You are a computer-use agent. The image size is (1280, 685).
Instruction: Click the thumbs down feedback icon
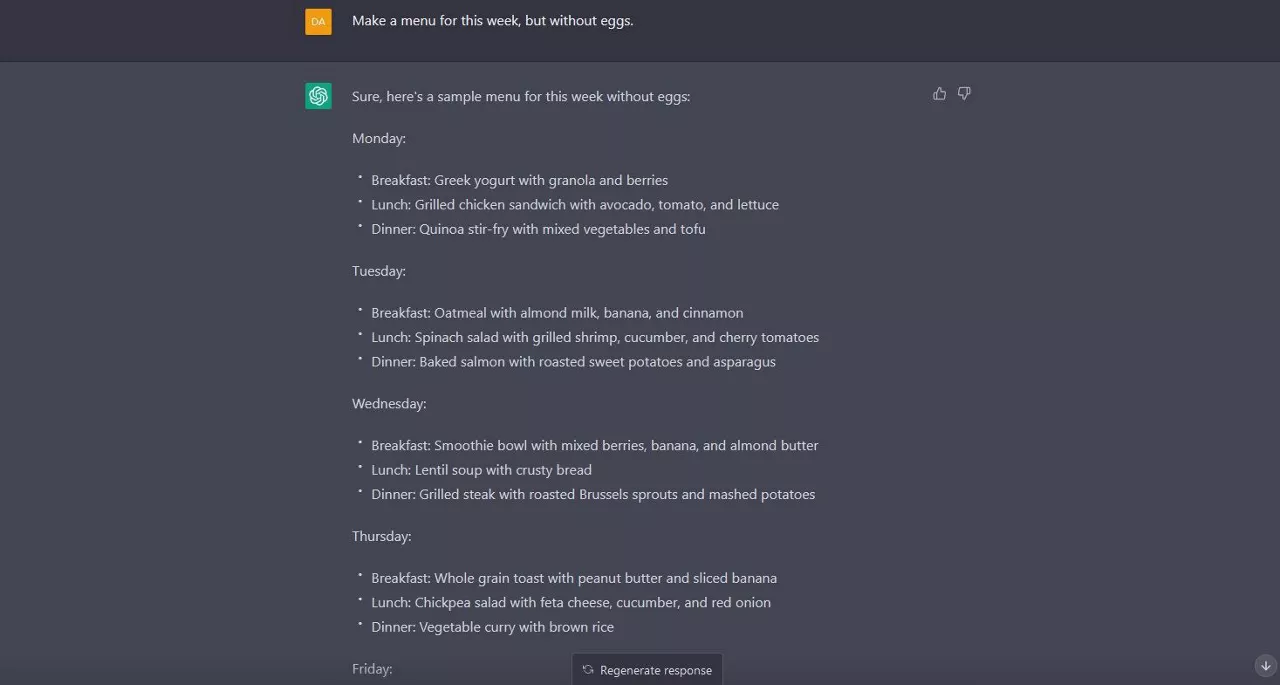coord(964,94)
